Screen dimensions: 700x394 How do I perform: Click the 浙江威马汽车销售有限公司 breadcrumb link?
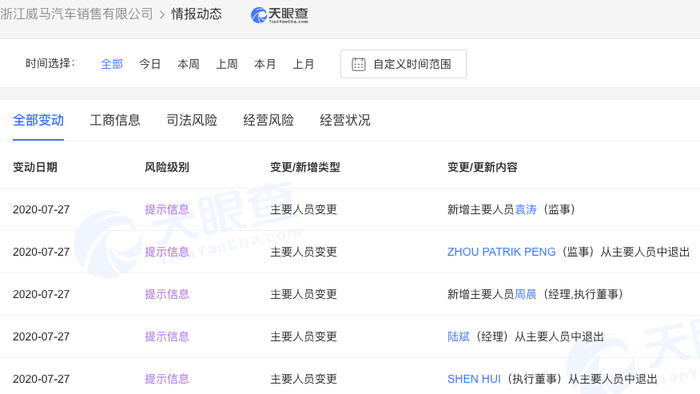tap(76, 14)
